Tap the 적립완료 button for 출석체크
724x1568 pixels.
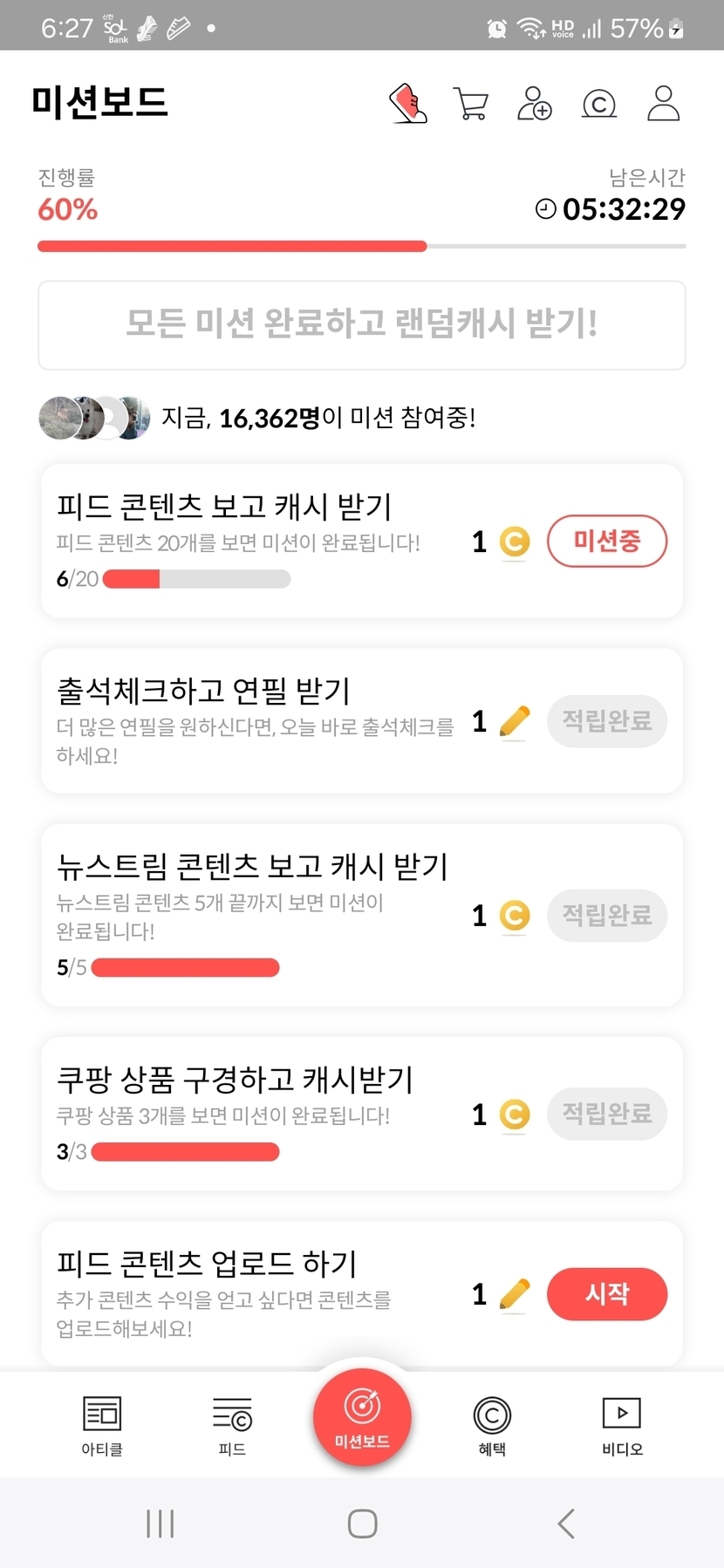coord(607,721)
